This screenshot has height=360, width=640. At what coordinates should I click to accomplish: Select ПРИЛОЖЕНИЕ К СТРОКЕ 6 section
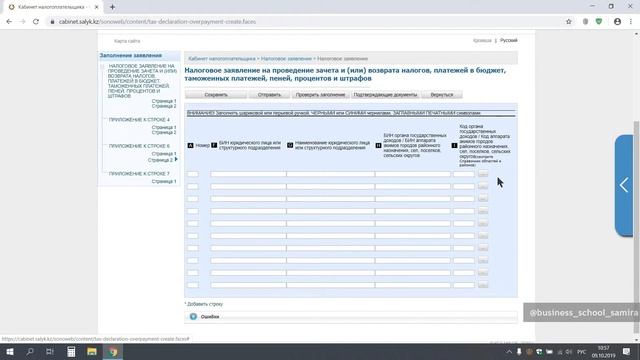(x=139, y=146)
